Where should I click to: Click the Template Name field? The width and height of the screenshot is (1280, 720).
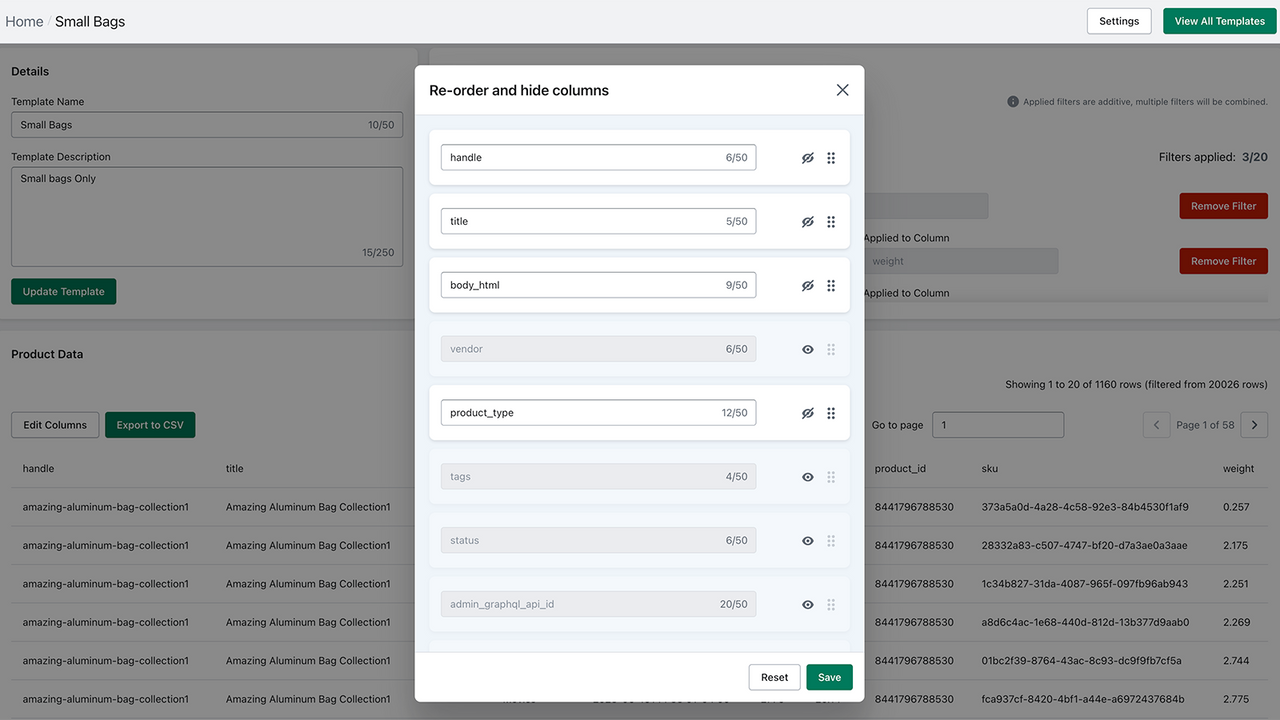pos(207,125)
